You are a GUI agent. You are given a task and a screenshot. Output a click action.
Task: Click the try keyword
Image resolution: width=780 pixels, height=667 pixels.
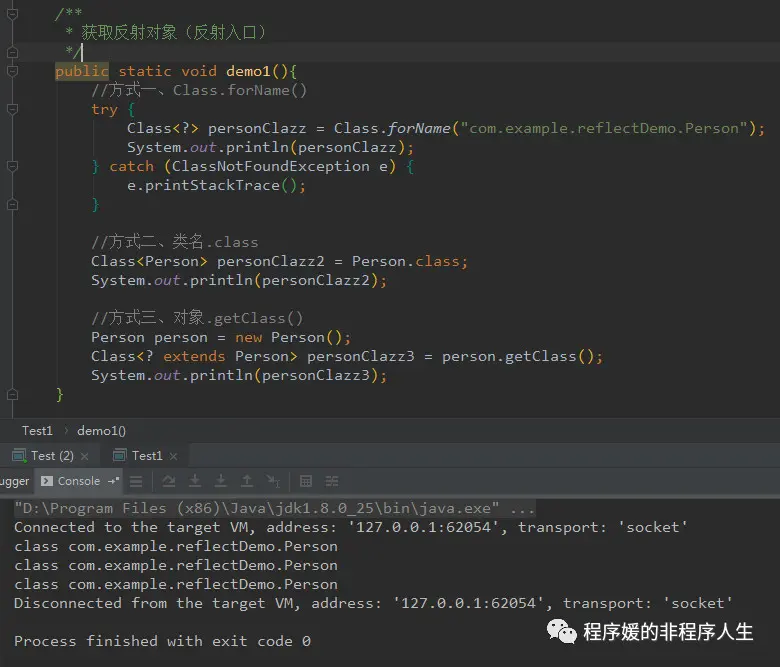click(x=104, y=109)
